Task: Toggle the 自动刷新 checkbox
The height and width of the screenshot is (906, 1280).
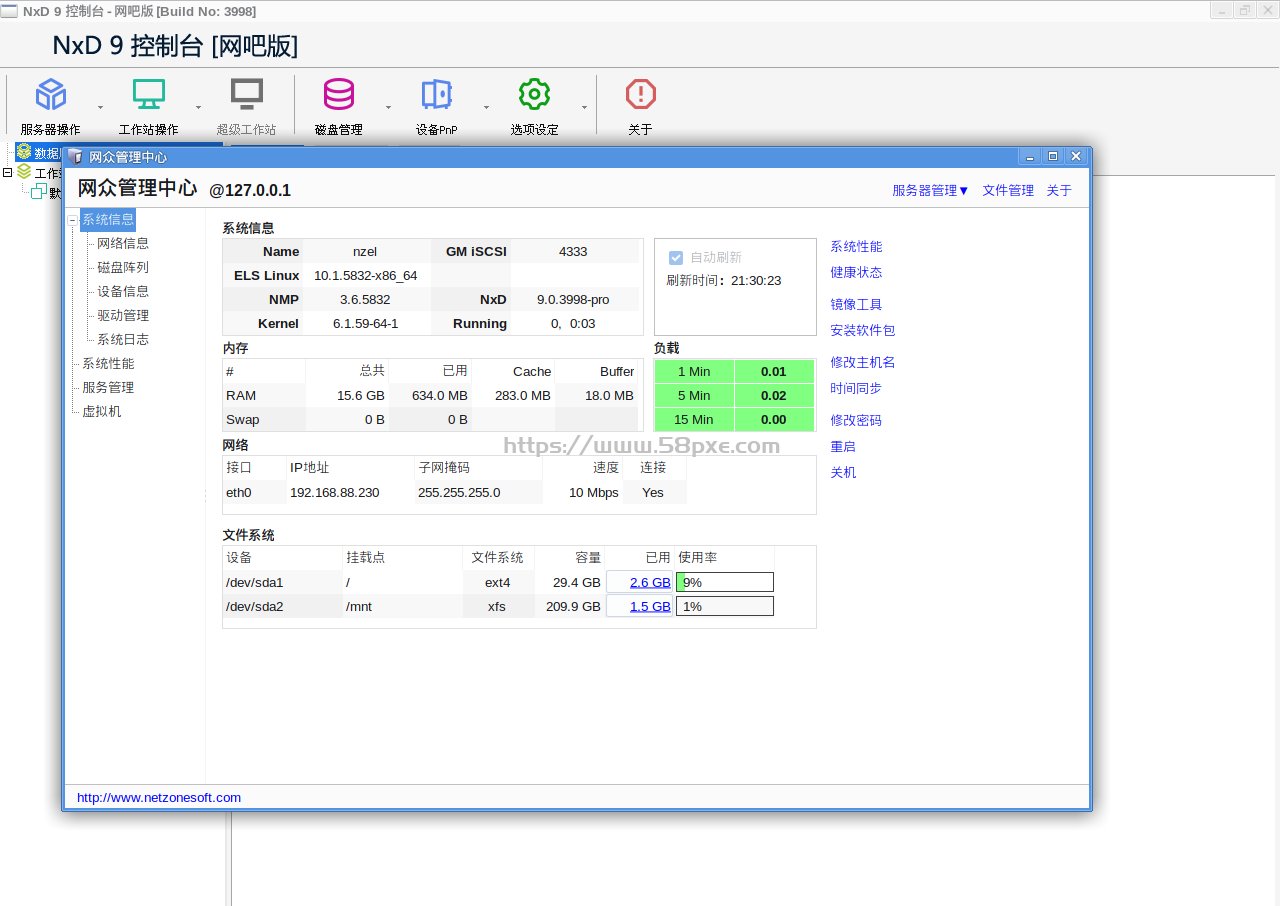Action: tap(676, 258)
